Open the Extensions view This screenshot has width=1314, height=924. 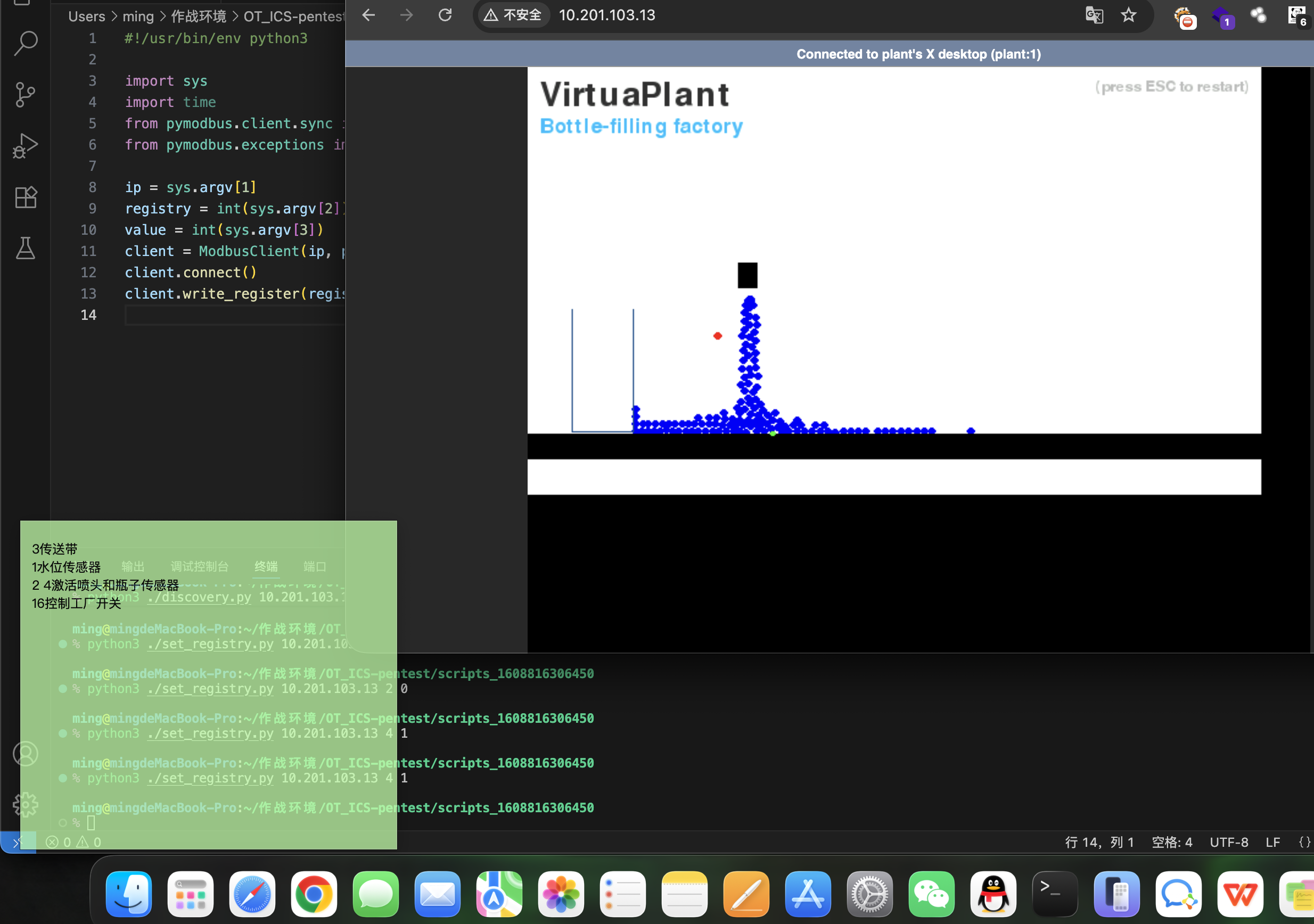coord(25,197)
